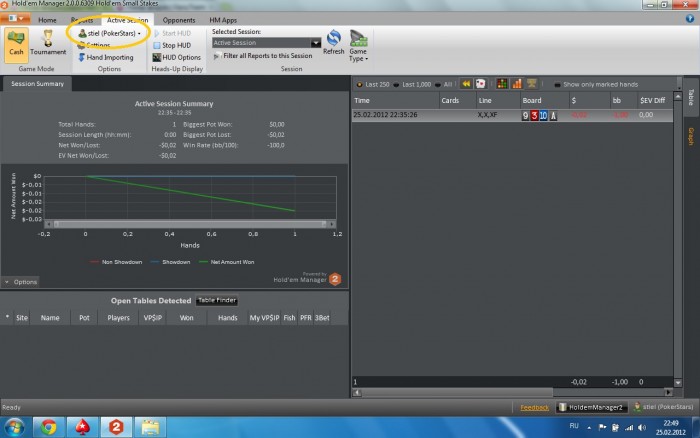The height and width of the screenshot is (438, 700).
Task: Click stiel (PokerStars) in status bar
Action: 663,407
